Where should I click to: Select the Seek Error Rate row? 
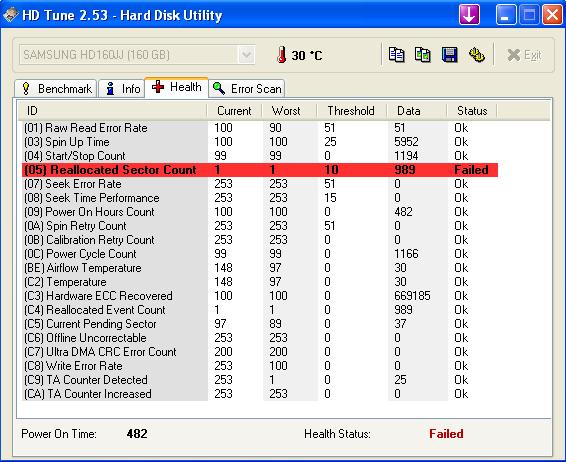pos(260,184)
